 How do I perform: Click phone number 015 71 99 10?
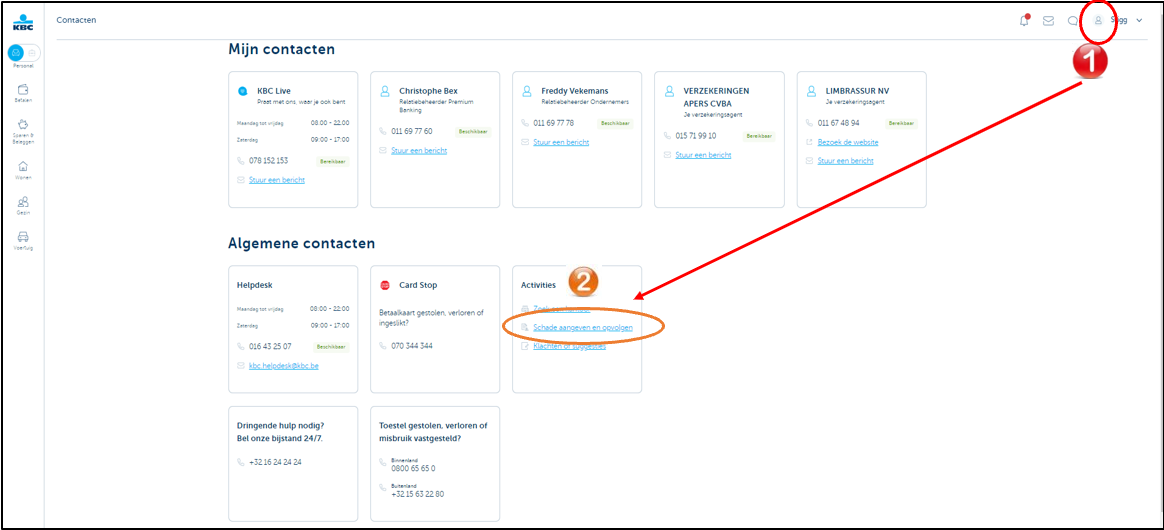pyautogui.click(x=696, y=136)
